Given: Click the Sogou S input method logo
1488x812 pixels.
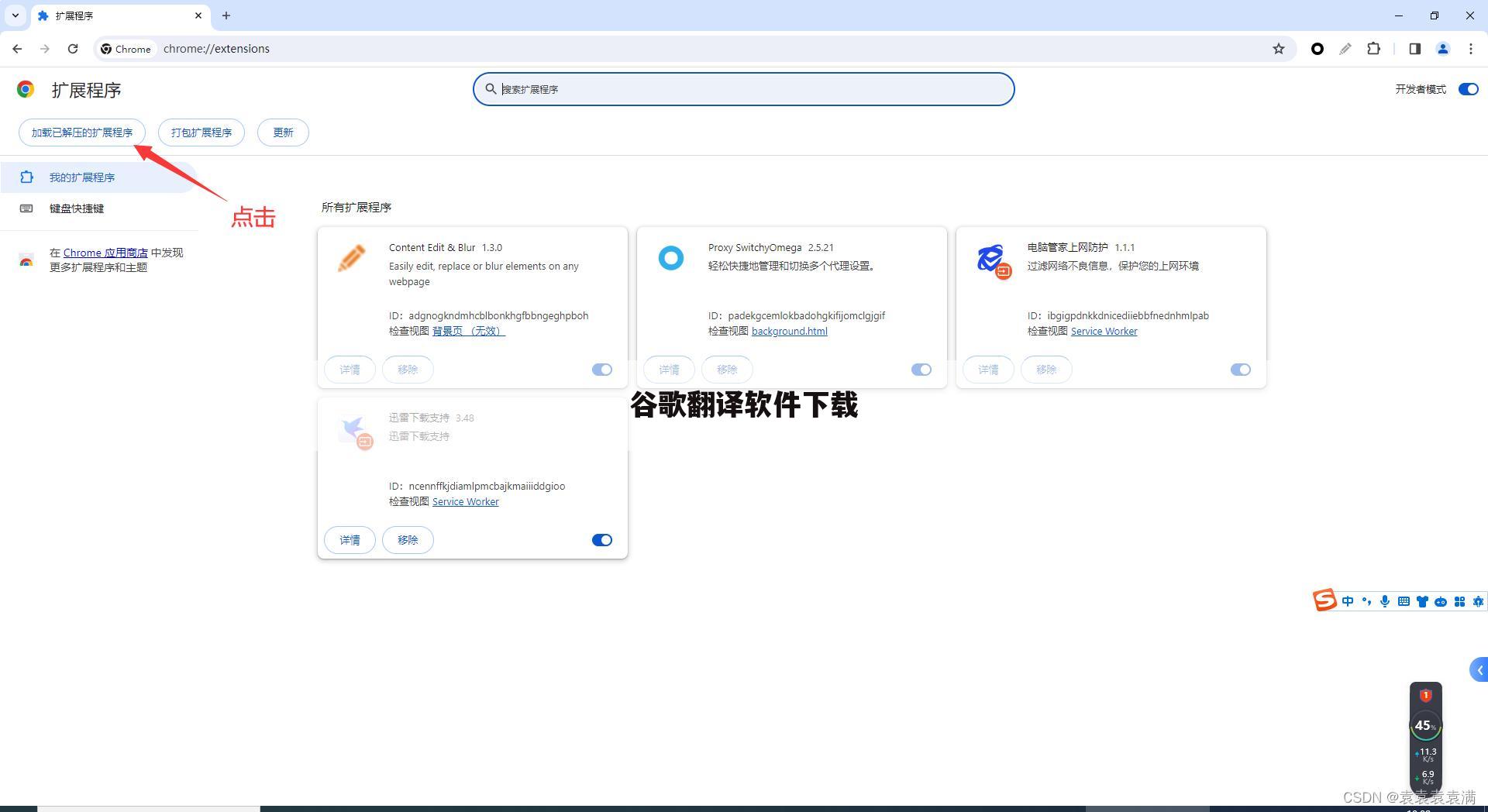Looking at the screenshot, I should click(x=1324, y=600).
